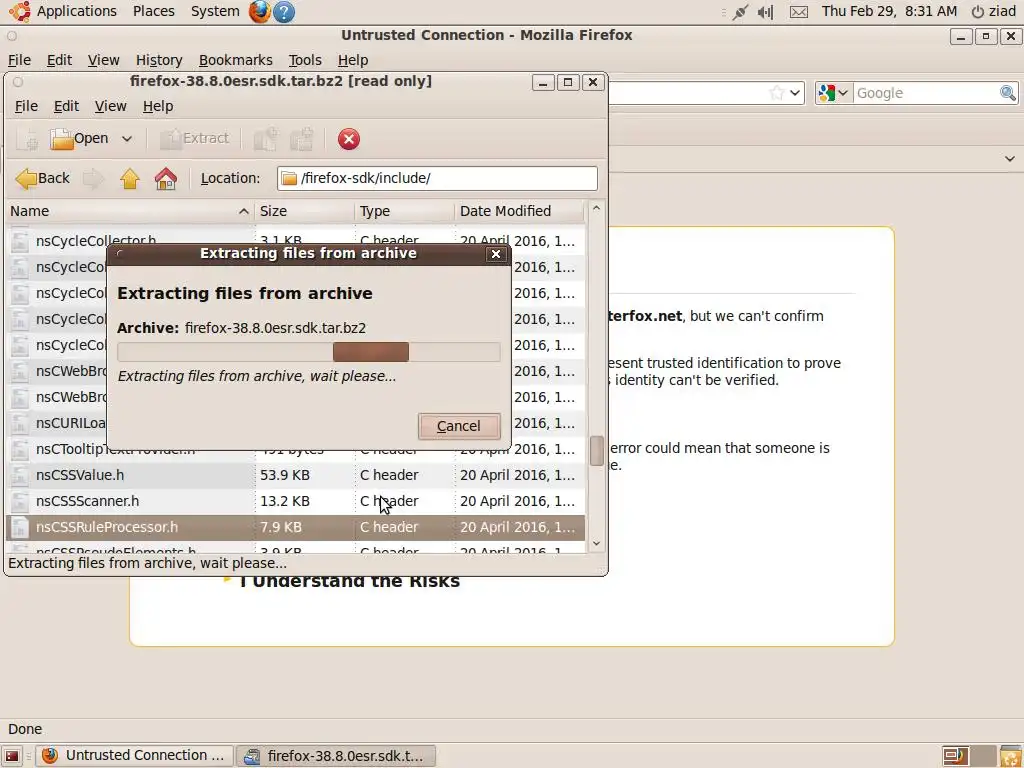Click the ziad power session indicator

pyautogui.click(x=993, y=11)
